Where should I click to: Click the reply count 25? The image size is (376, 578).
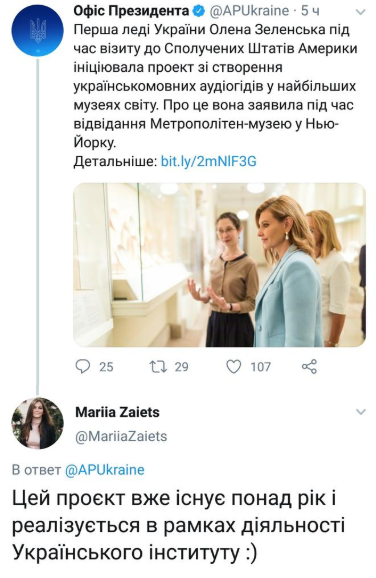106,367
